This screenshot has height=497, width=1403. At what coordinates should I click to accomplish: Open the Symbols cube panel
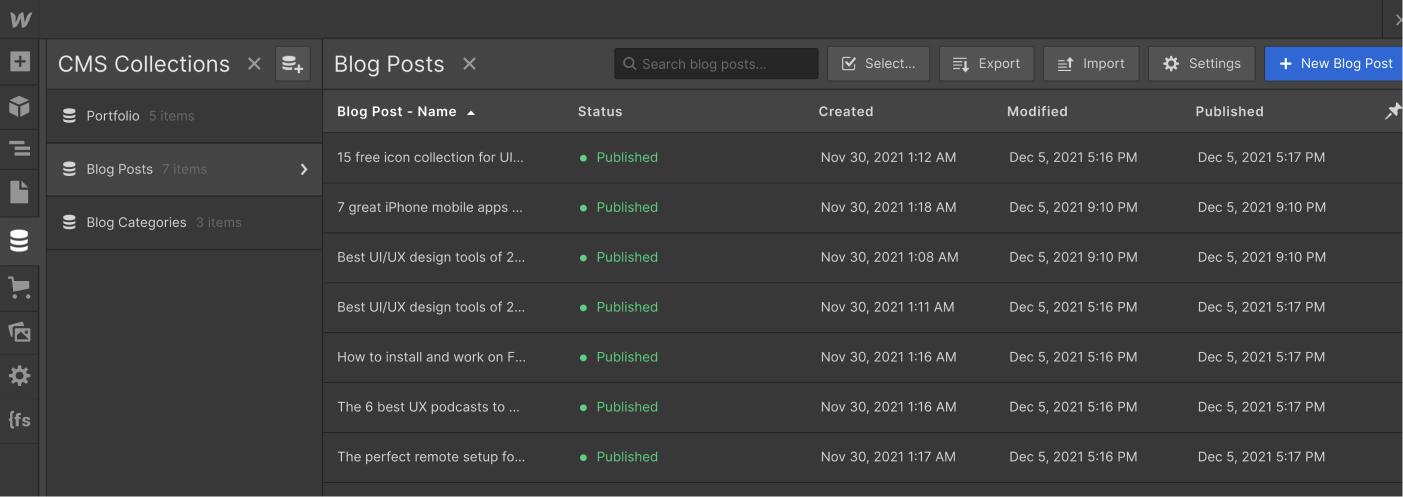[19, 106]
